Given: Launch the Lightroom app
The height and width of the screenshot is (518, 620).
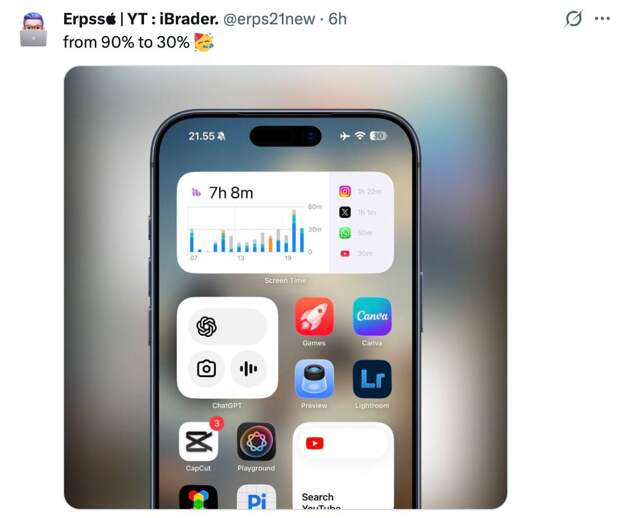Looking at the screenshot, I should click(x=372, y=379).
